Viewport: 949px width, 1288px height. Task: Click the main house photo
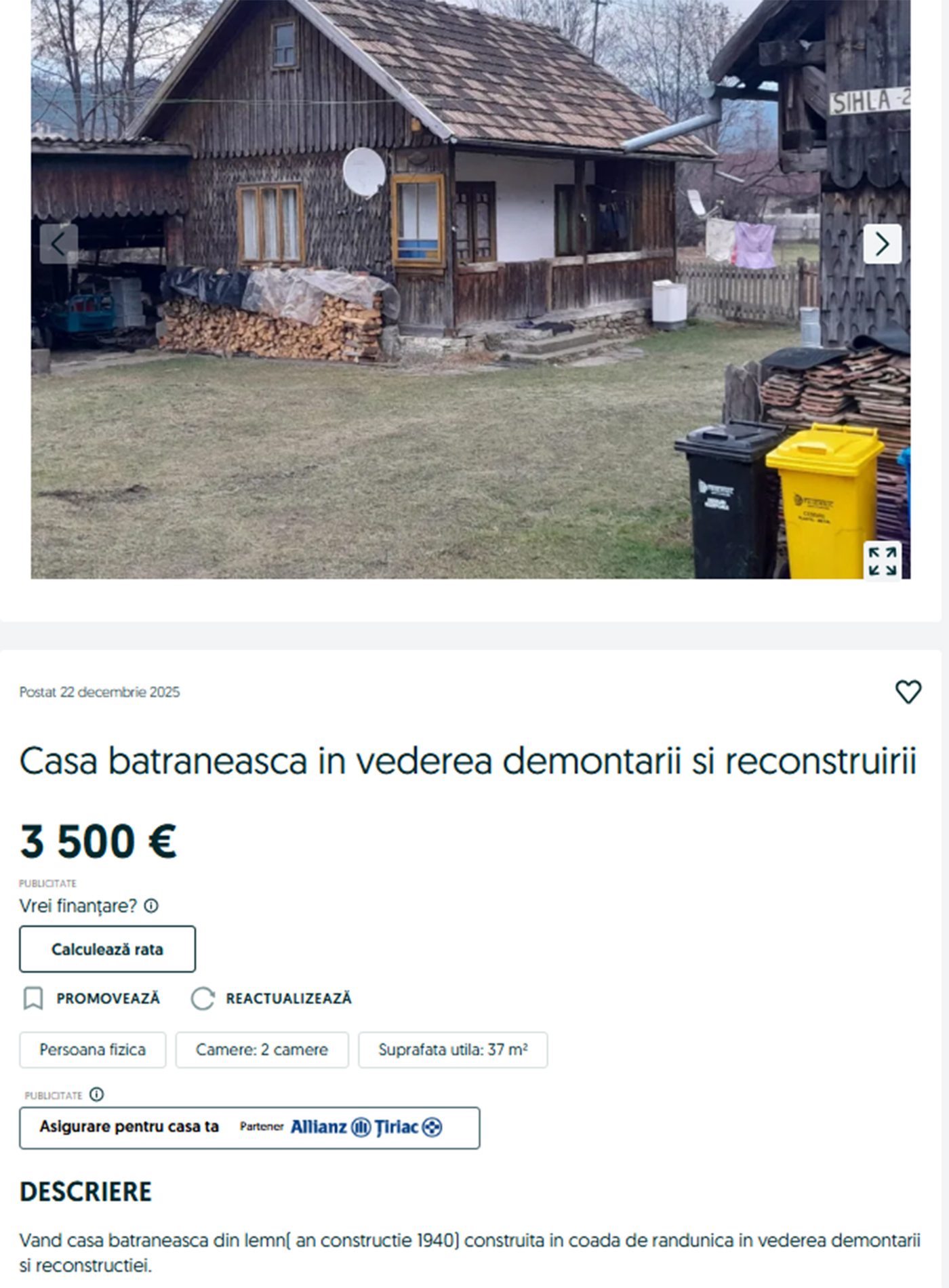click(470, 289)
